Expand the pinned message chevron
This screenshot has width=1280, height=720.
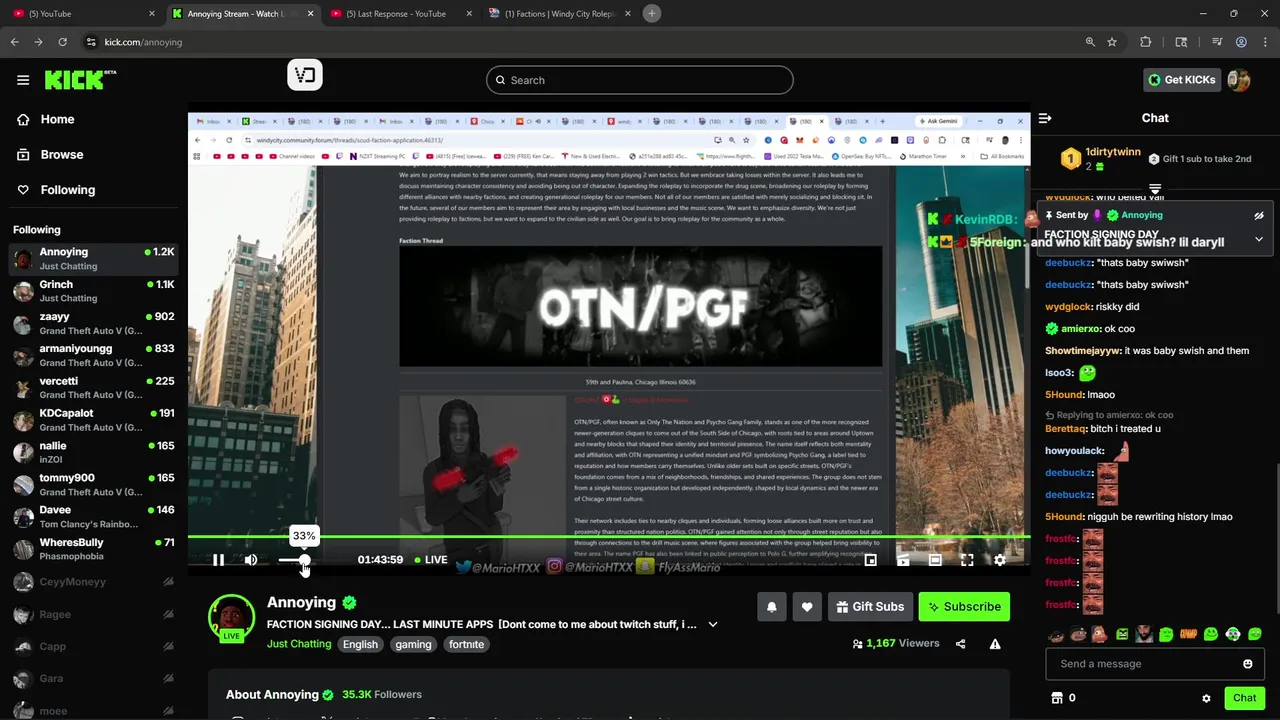1259,240
